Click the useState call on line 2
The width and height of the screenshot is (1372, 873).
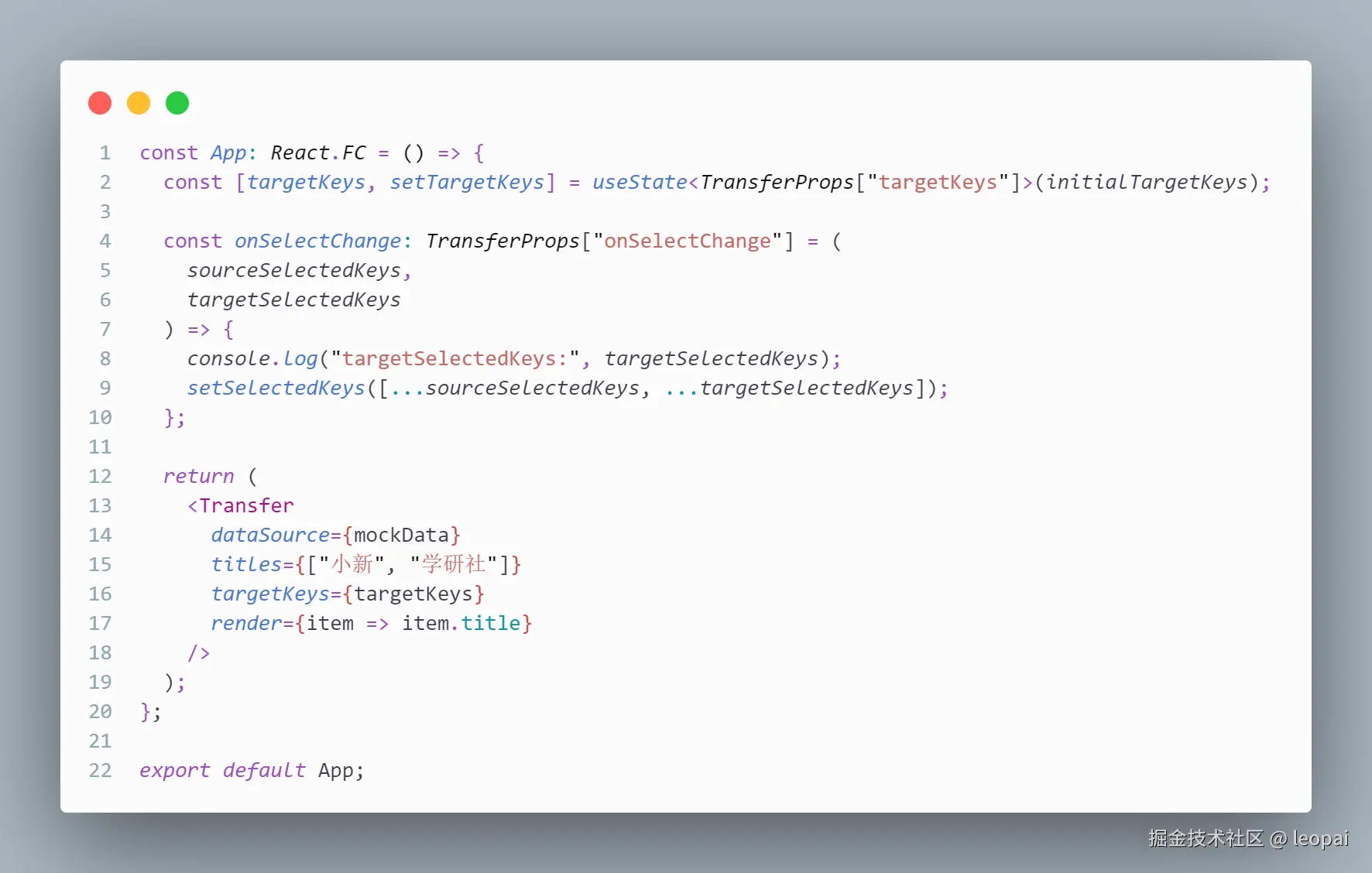(x=640, y=183)
